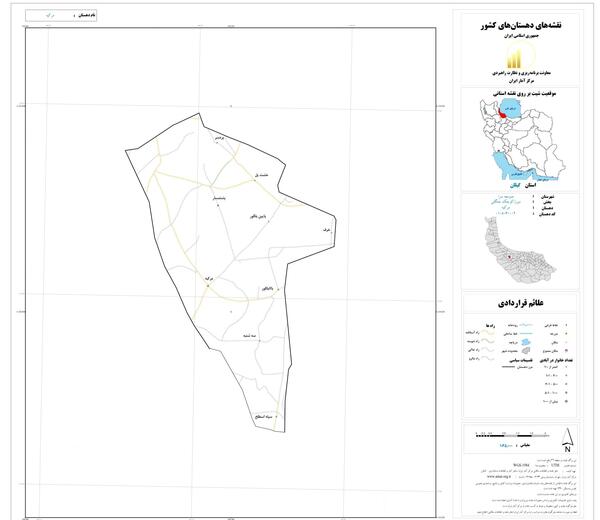600x520 pixels.
Task: Click the households-per-village legend heading
Action: [556, 360]
